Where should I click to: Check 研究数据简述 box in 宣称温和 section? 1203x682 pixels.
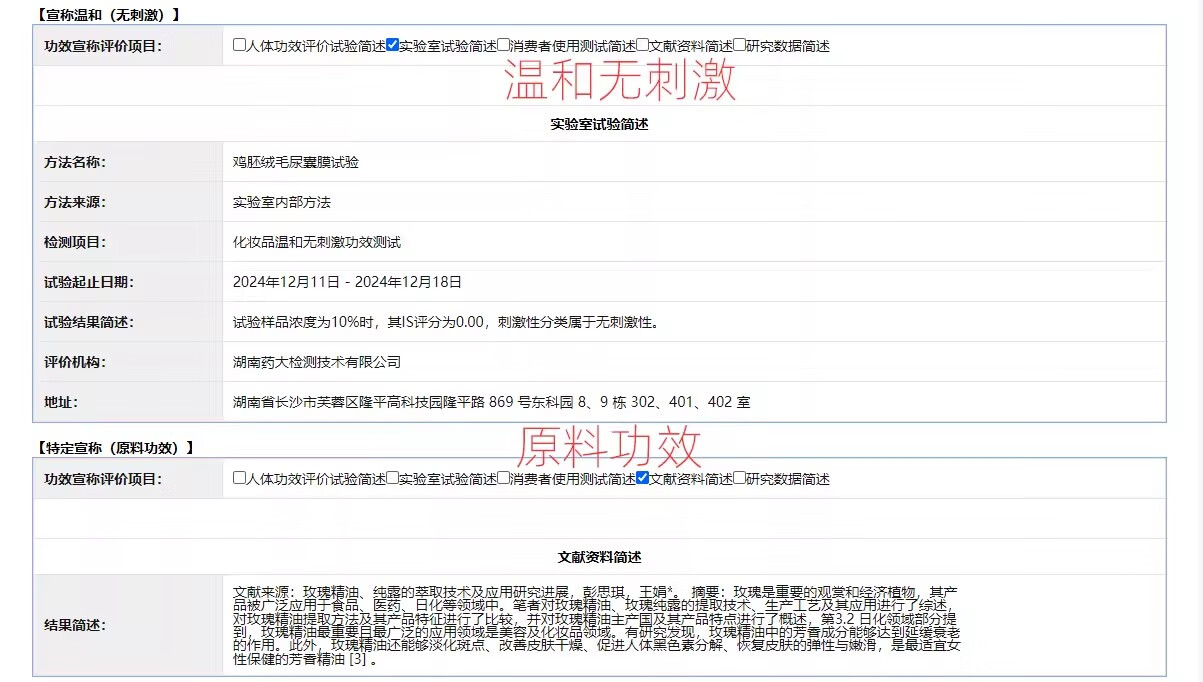pyautogui.click(x=739, y=45)
